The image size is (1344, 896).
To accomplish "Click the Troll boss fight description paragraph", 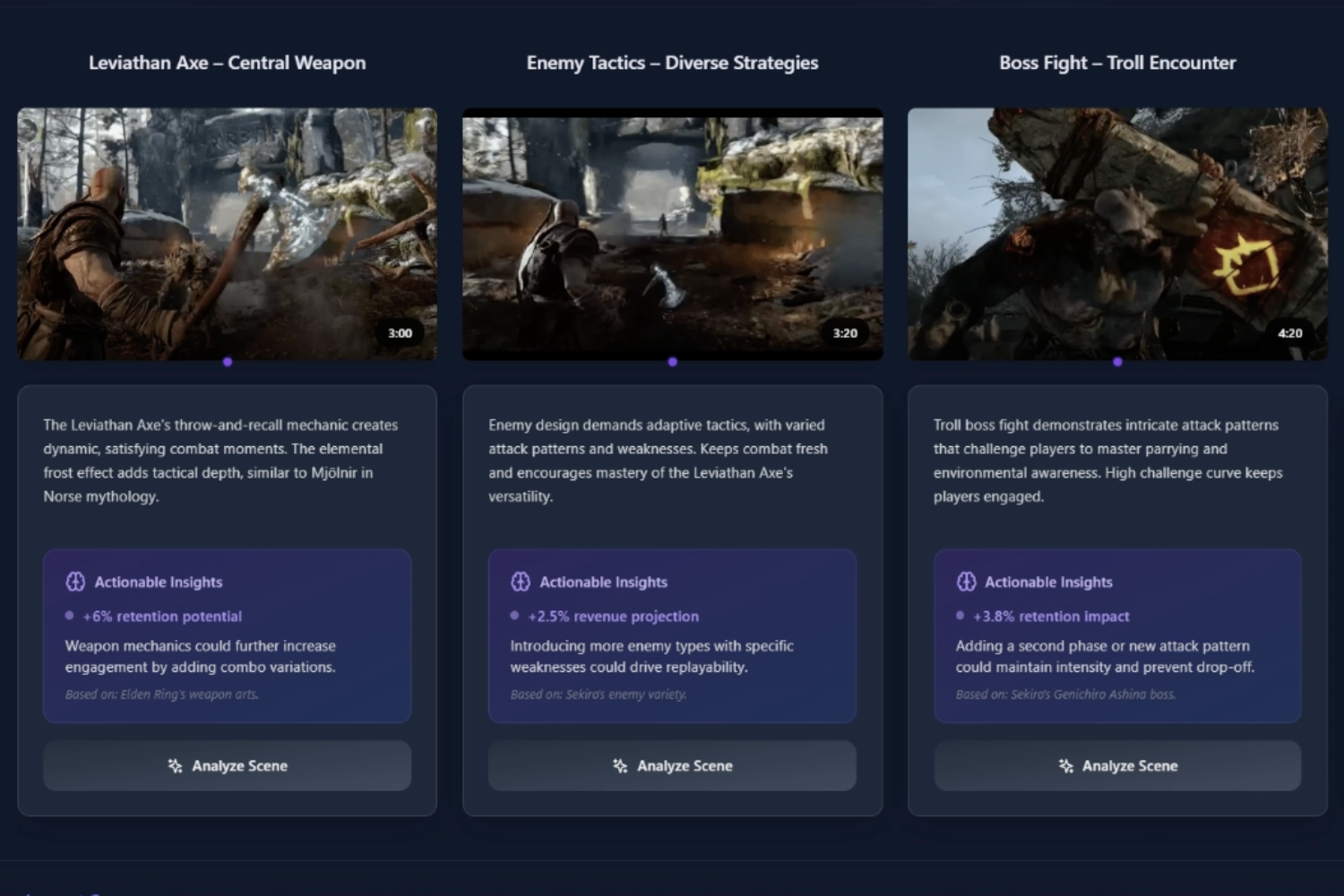I will [x=1108, y=461].
